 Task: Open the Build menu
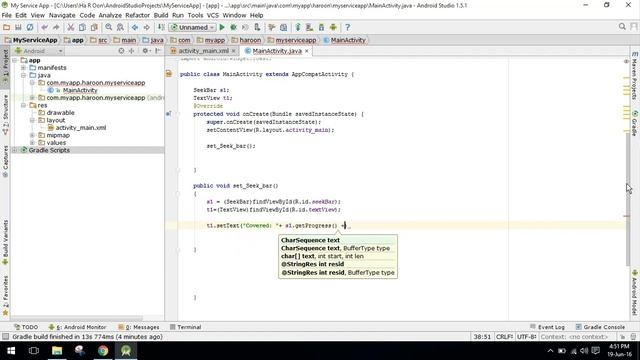click(161, 15)
